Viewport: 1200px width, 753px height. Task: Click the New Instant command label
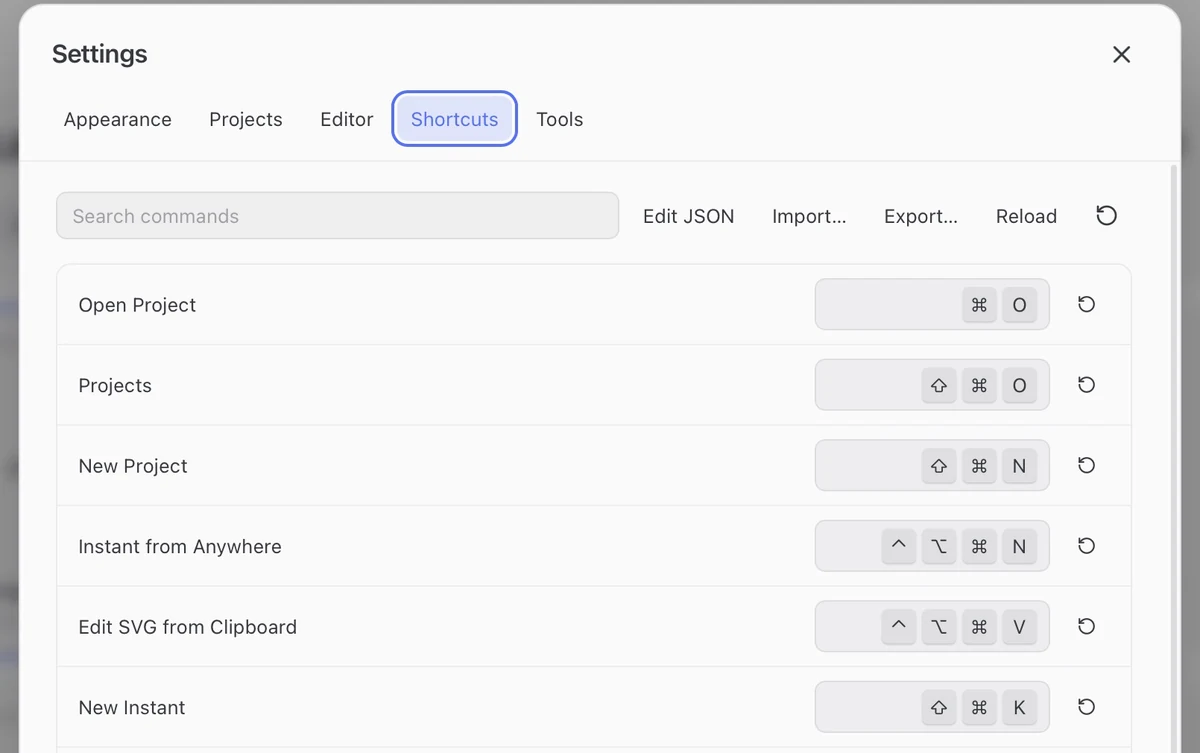click(x=132, y=708)
